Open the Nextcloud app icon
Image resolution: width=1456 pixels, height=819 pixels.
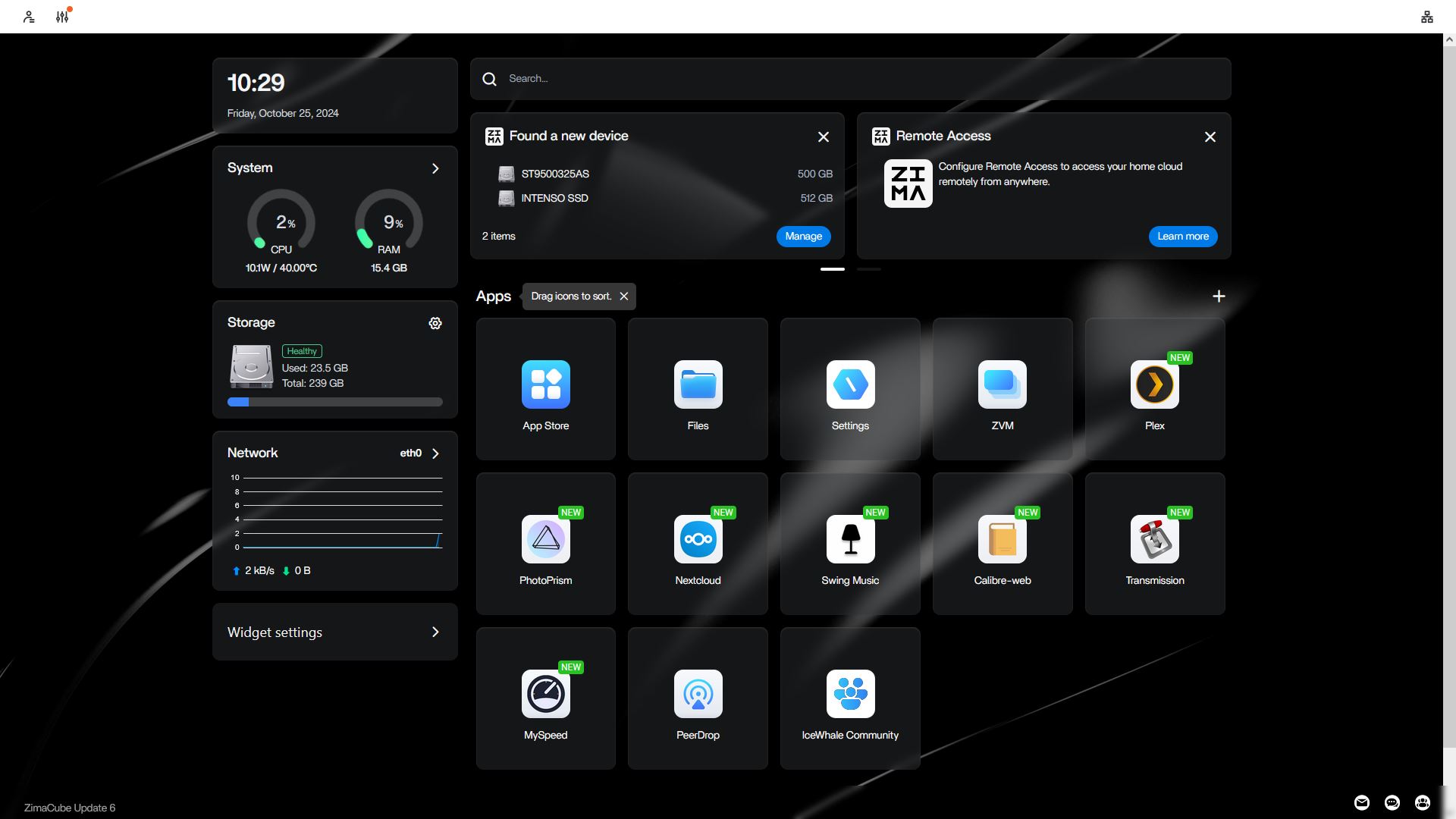(698, 539)
